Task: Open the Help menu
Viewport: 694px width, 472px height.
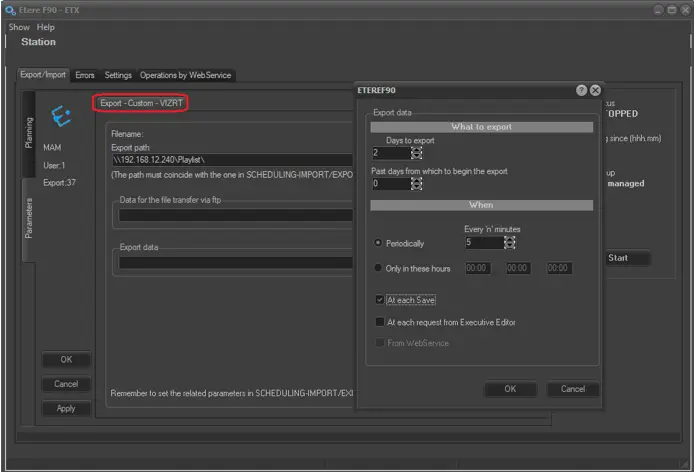Action: pyautogui.click(x=46, y=27)
